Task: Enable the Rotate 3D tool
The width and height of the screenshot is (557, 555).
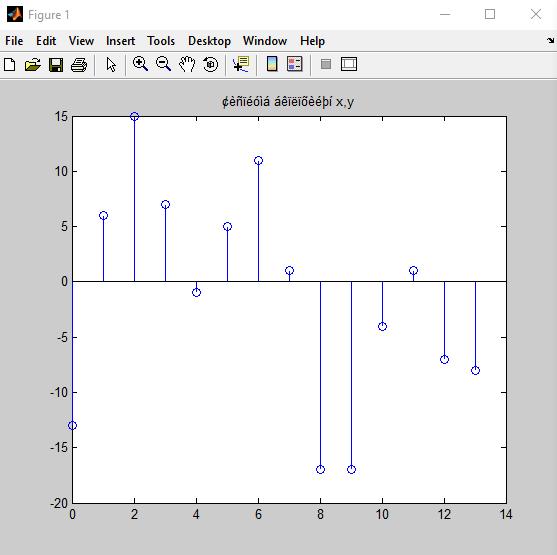Action: pyautogui.click(x=210, y=64)
